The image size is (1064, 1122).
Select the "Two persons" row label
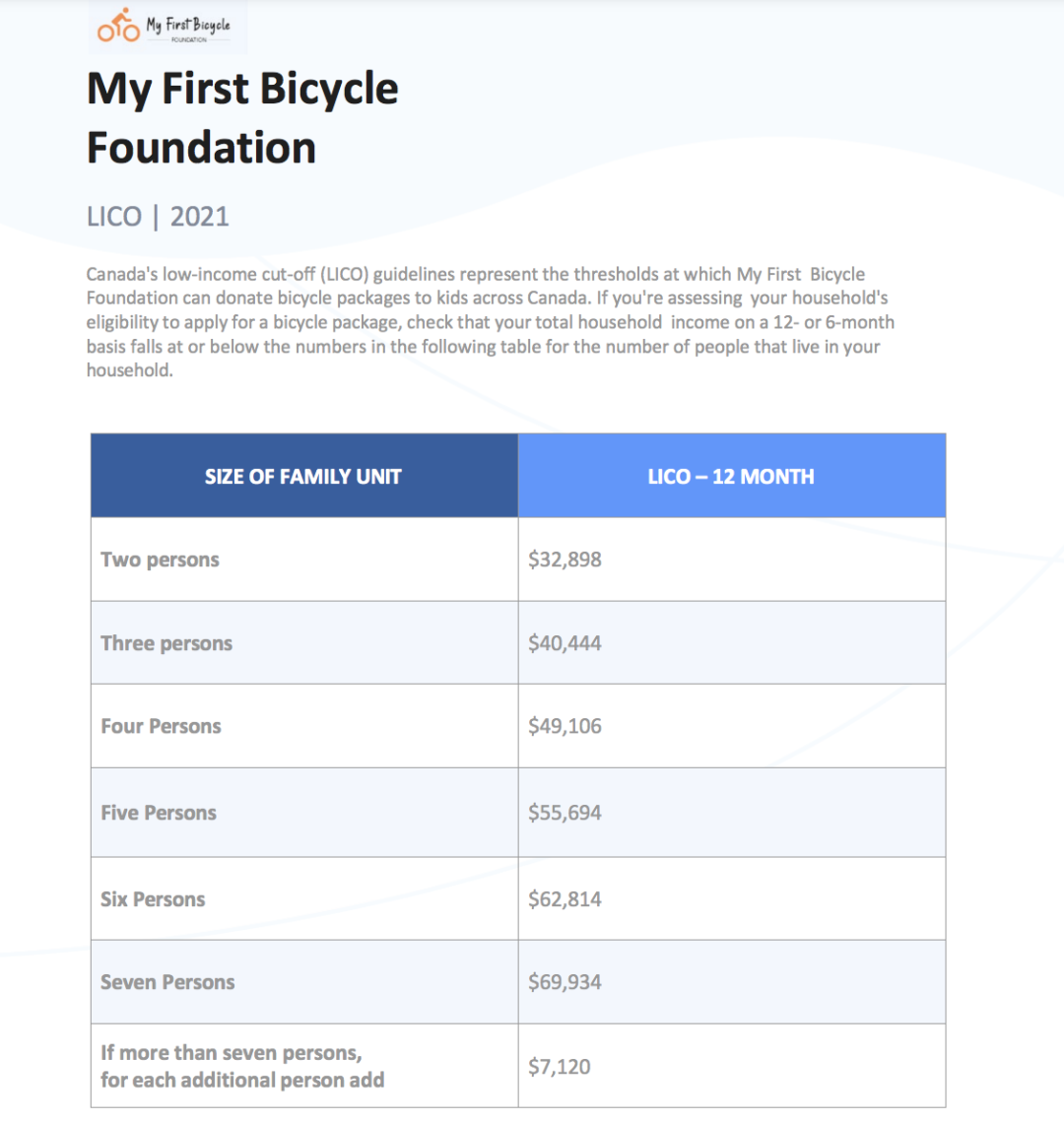[x=160, y=560]
